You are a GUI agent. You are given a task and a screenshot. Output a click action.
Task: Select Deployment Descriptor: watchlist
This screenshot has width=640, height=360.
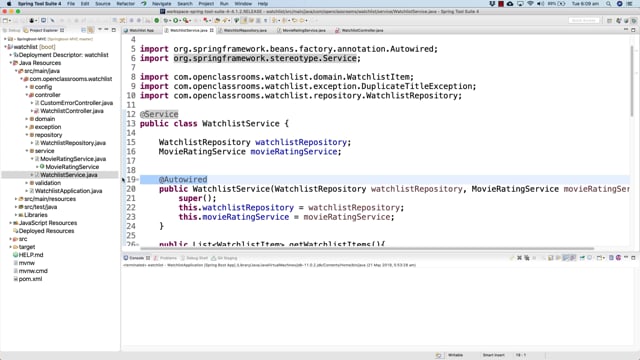63,55
